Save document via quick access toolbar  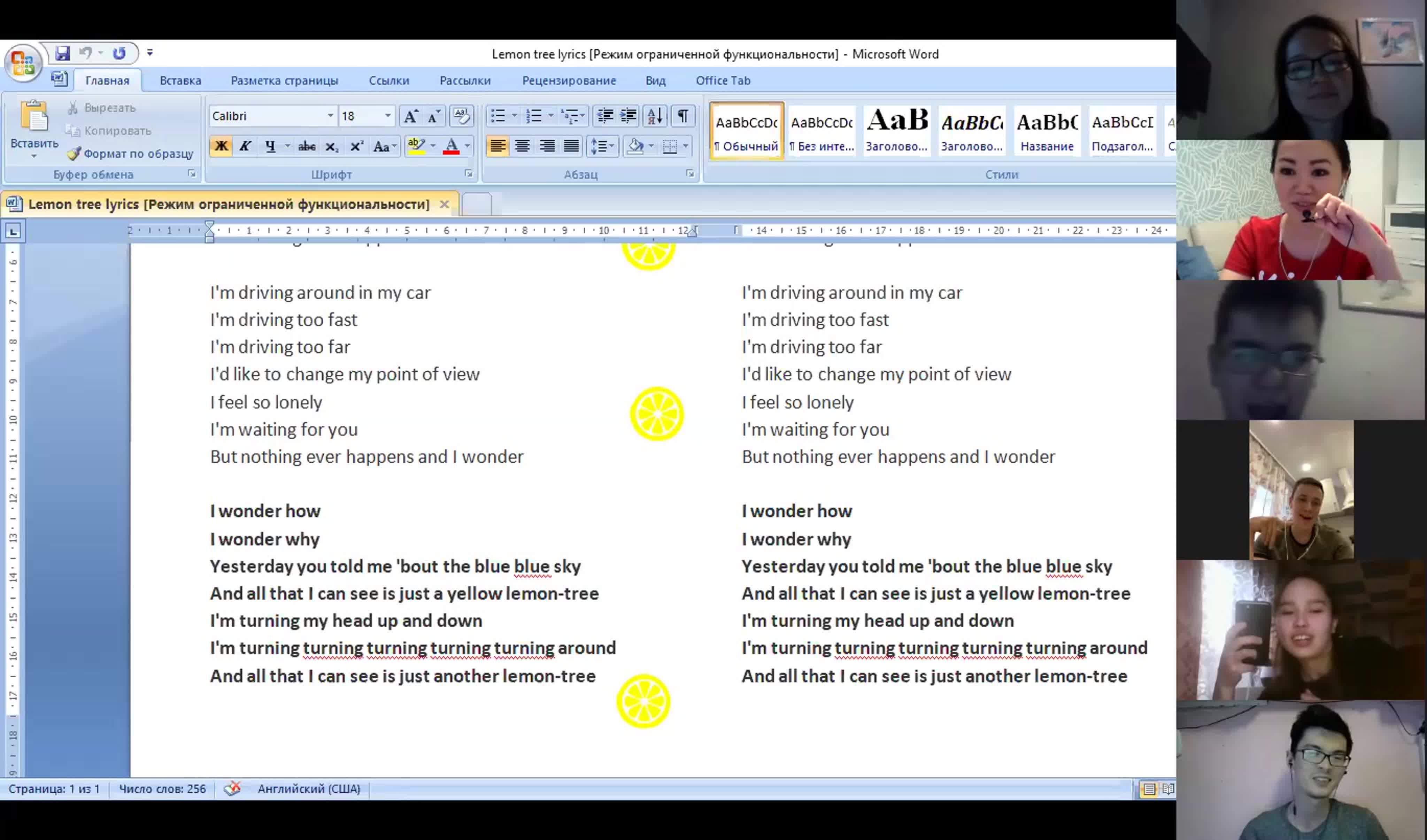tap(62, 53)
